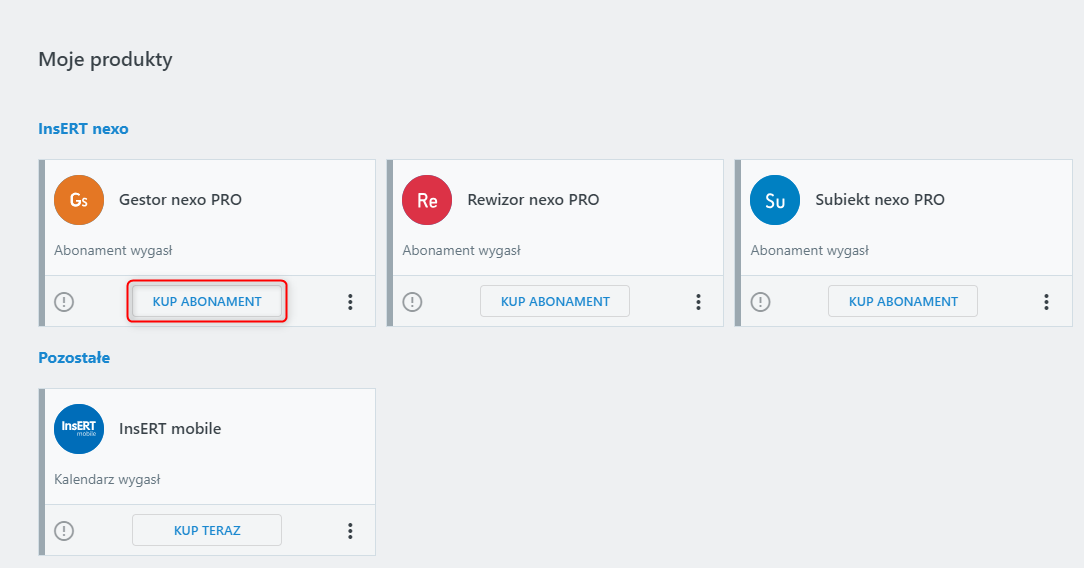Click the Rewizor nexo PRO red logo

pos(427,200)
